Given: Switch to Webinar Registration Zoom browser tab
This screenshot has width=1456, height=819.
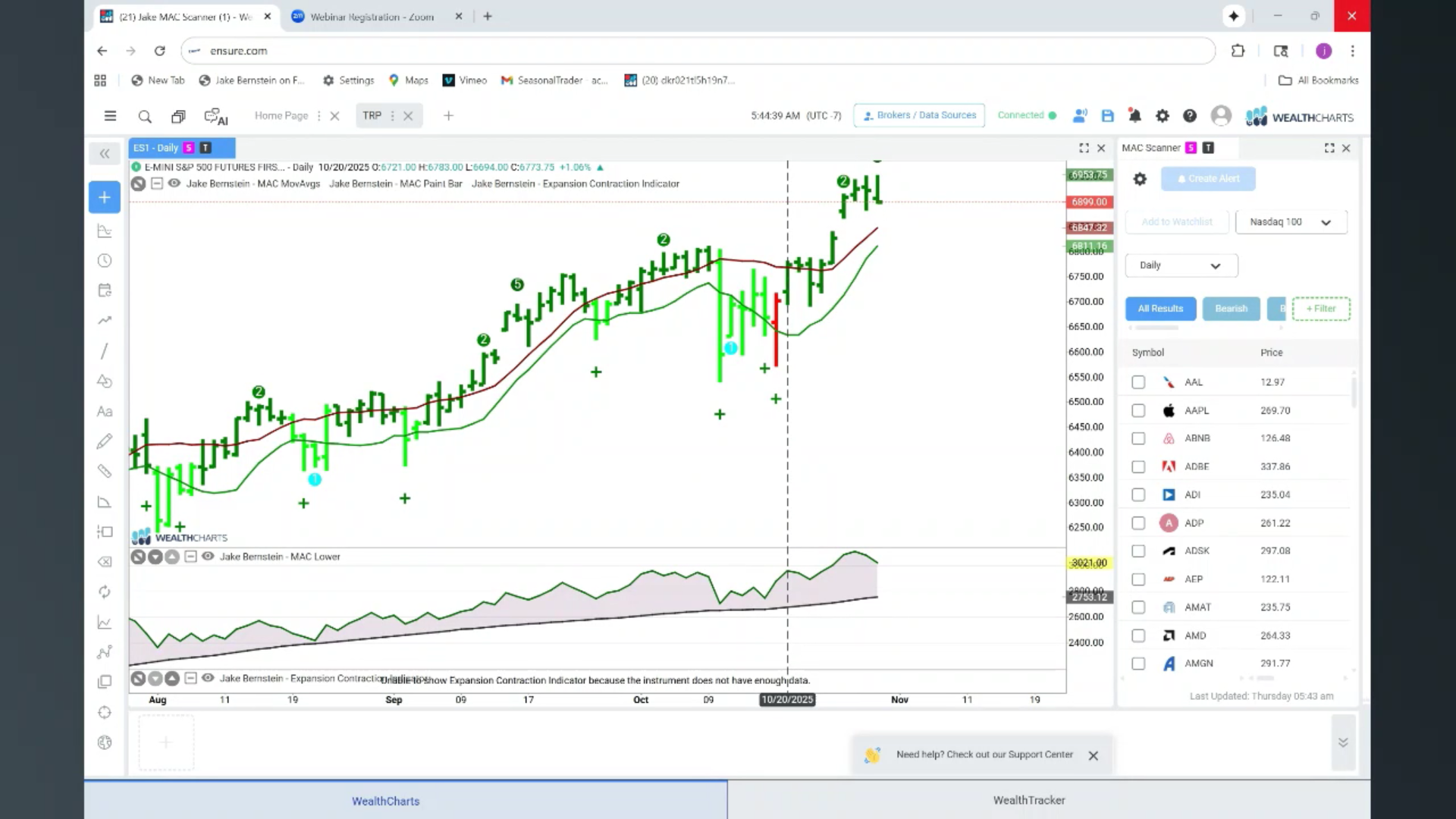Looking at the screenshot, I should coord(372,17).
